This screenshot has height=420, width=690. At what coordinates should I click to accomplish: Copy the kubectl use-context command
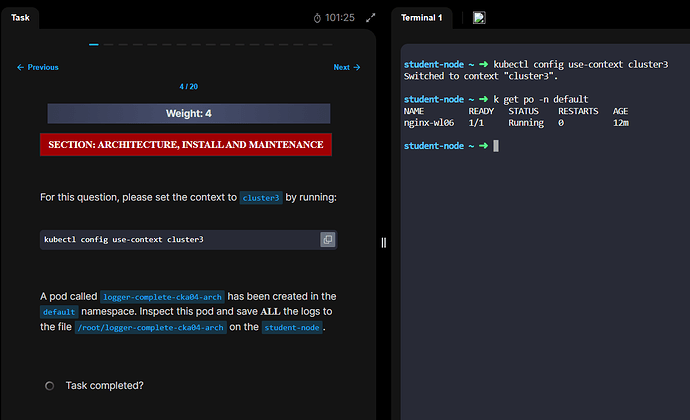pyautogui.click(x=327, y=240)
